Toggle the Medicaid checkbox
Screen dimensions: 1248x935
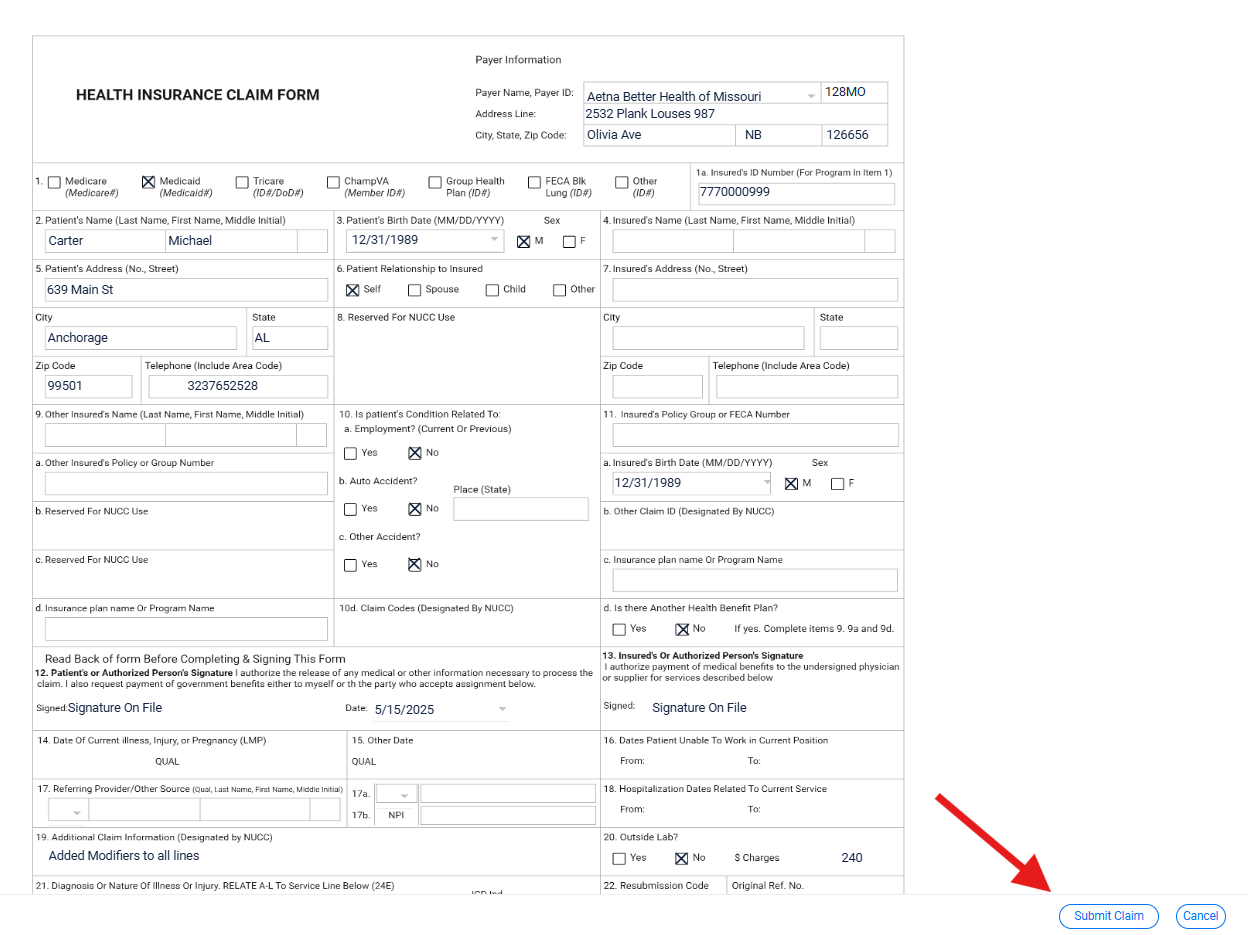(148, 182)
